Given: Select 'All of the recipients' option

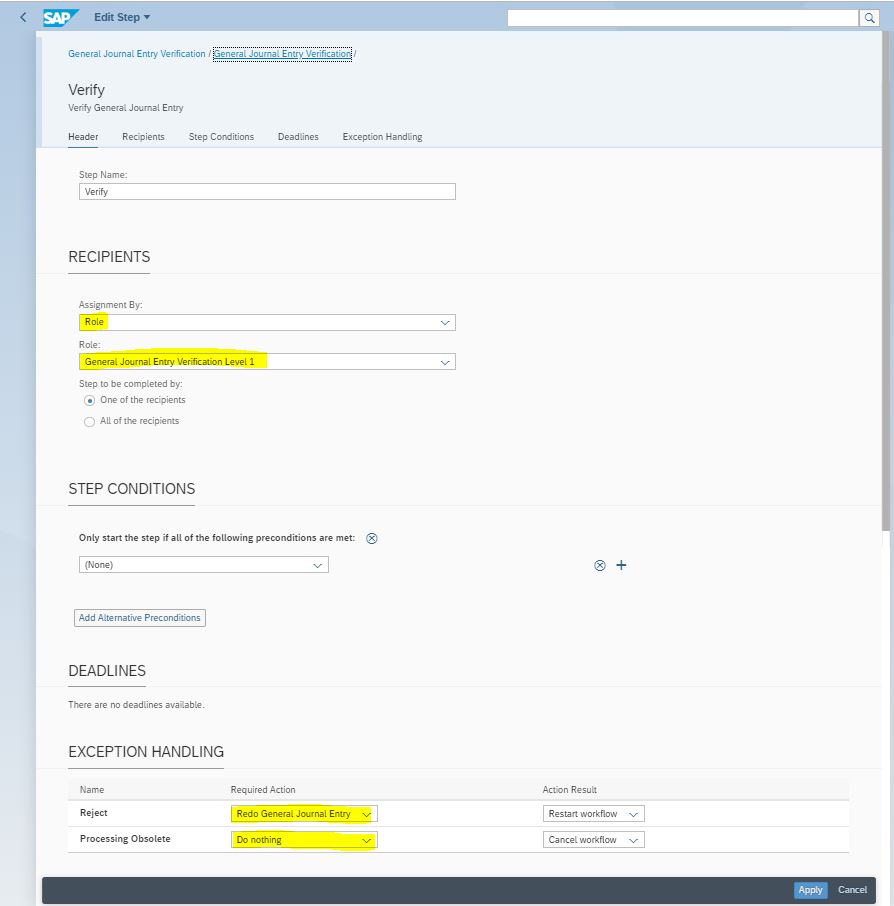Looking at the screenshot, I should [x=90, y=421].
